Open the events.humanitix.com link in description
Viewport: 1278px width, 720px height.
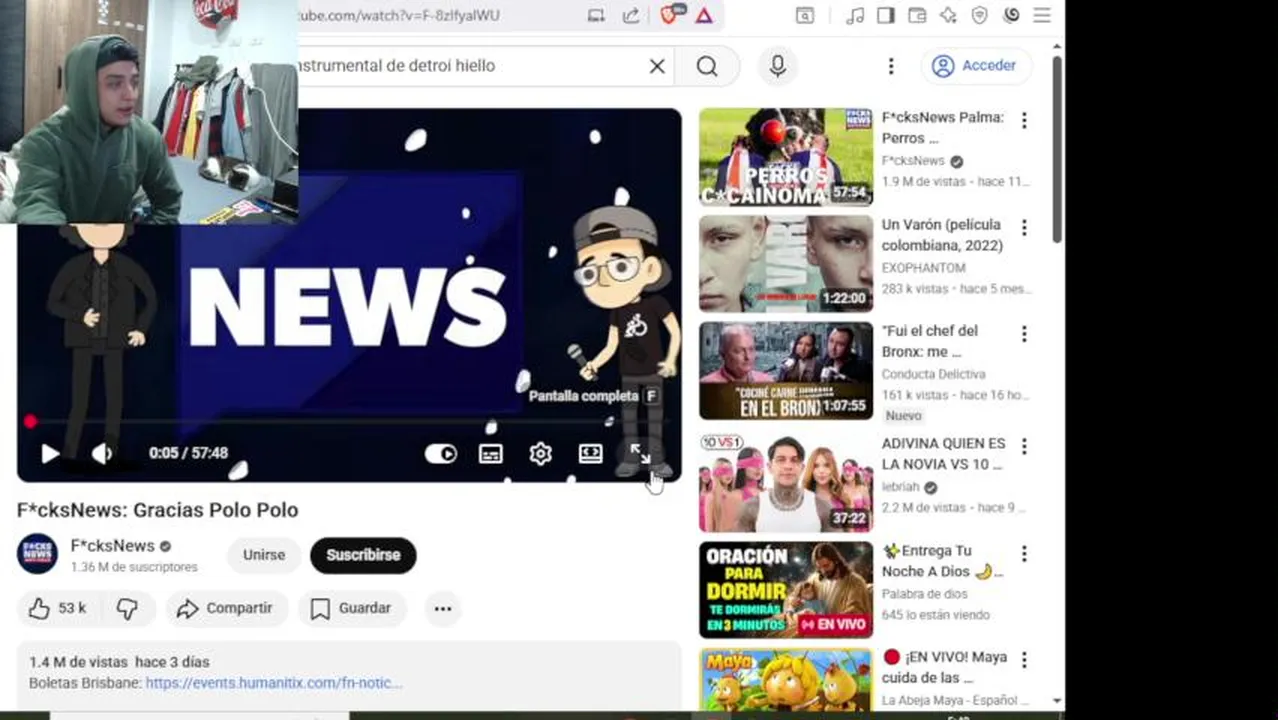click(273, 683)
